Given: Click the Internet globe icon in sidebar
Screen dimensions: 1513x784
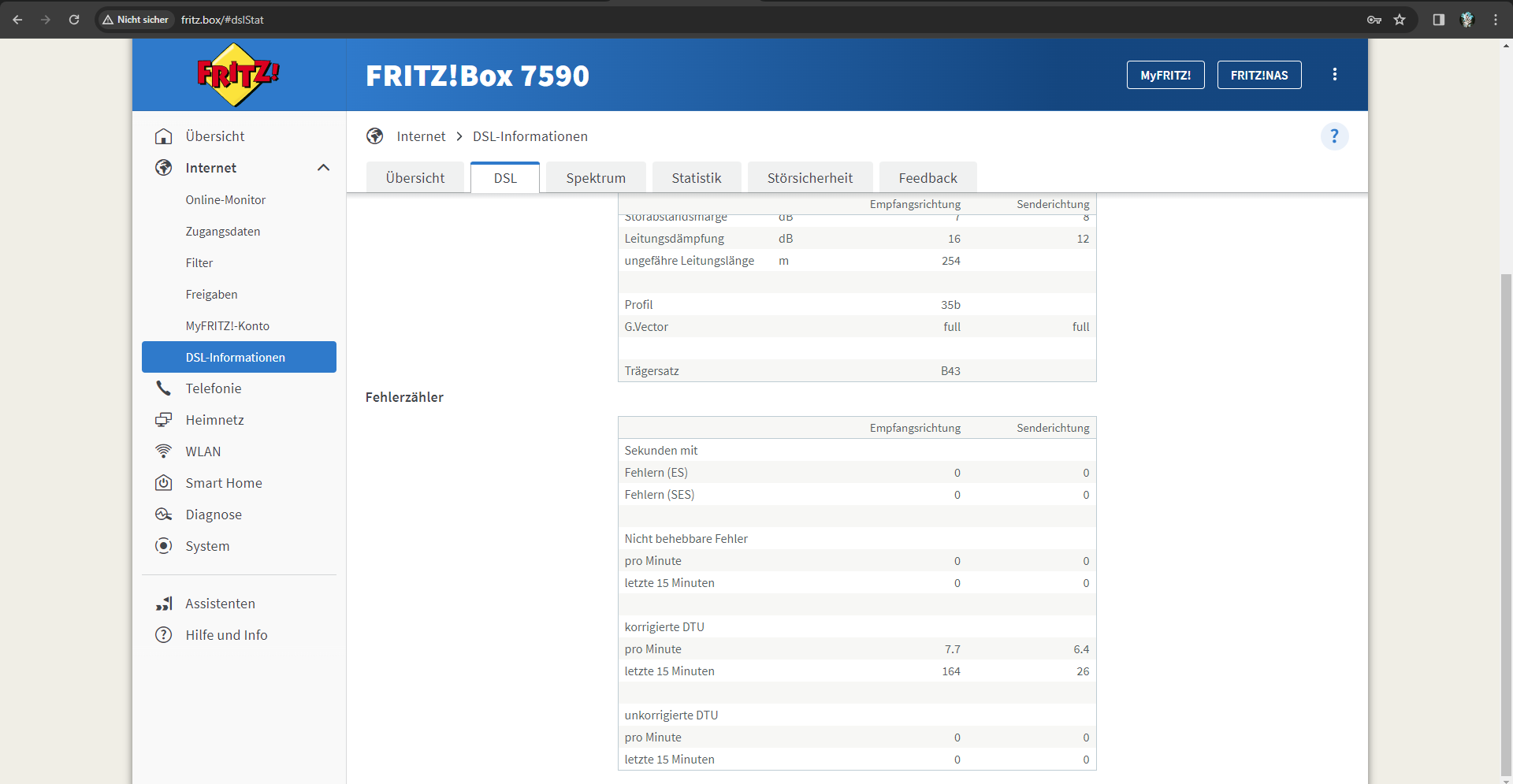Looking at the screenshot, I should point(163,168).
